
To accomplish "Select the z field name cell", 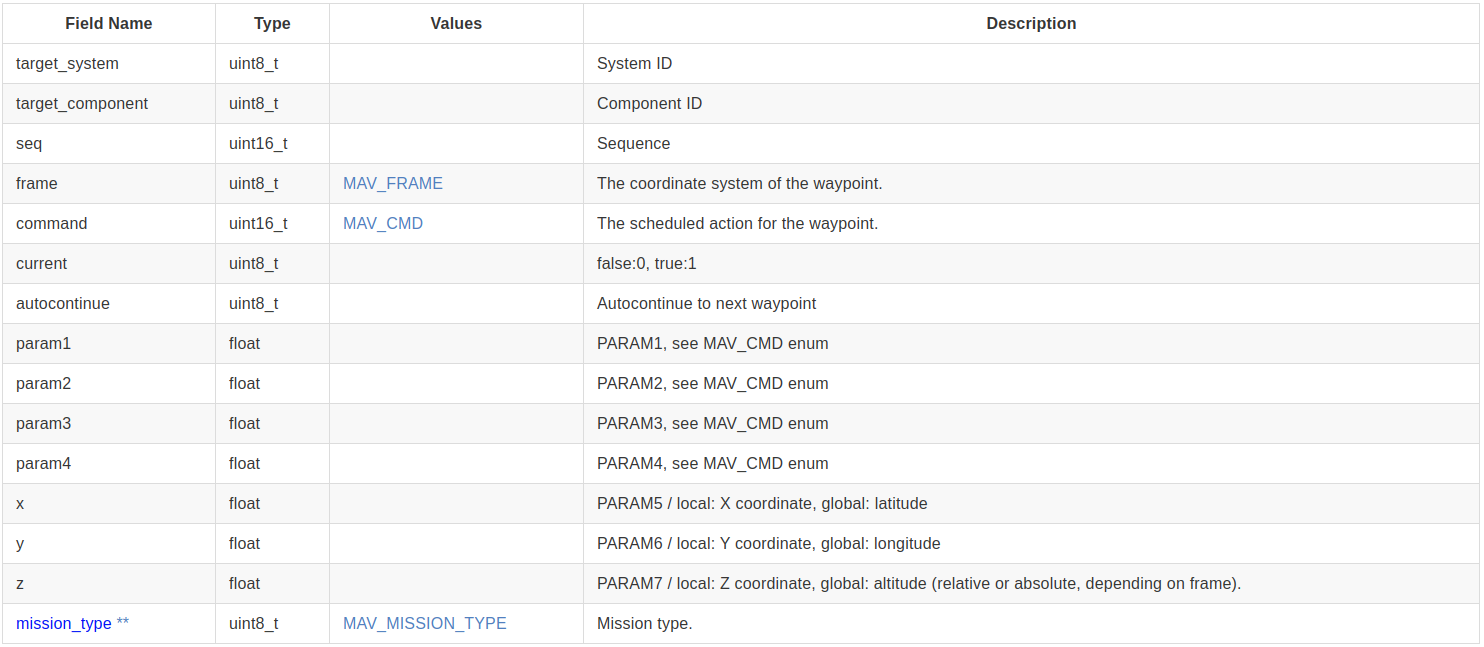I will point(109,583).
